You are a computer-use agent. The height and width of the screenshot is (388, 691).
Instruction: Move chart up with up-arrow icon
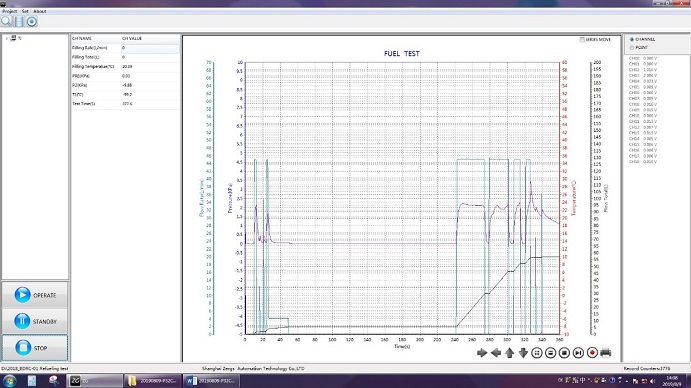[x=509, y=353]
